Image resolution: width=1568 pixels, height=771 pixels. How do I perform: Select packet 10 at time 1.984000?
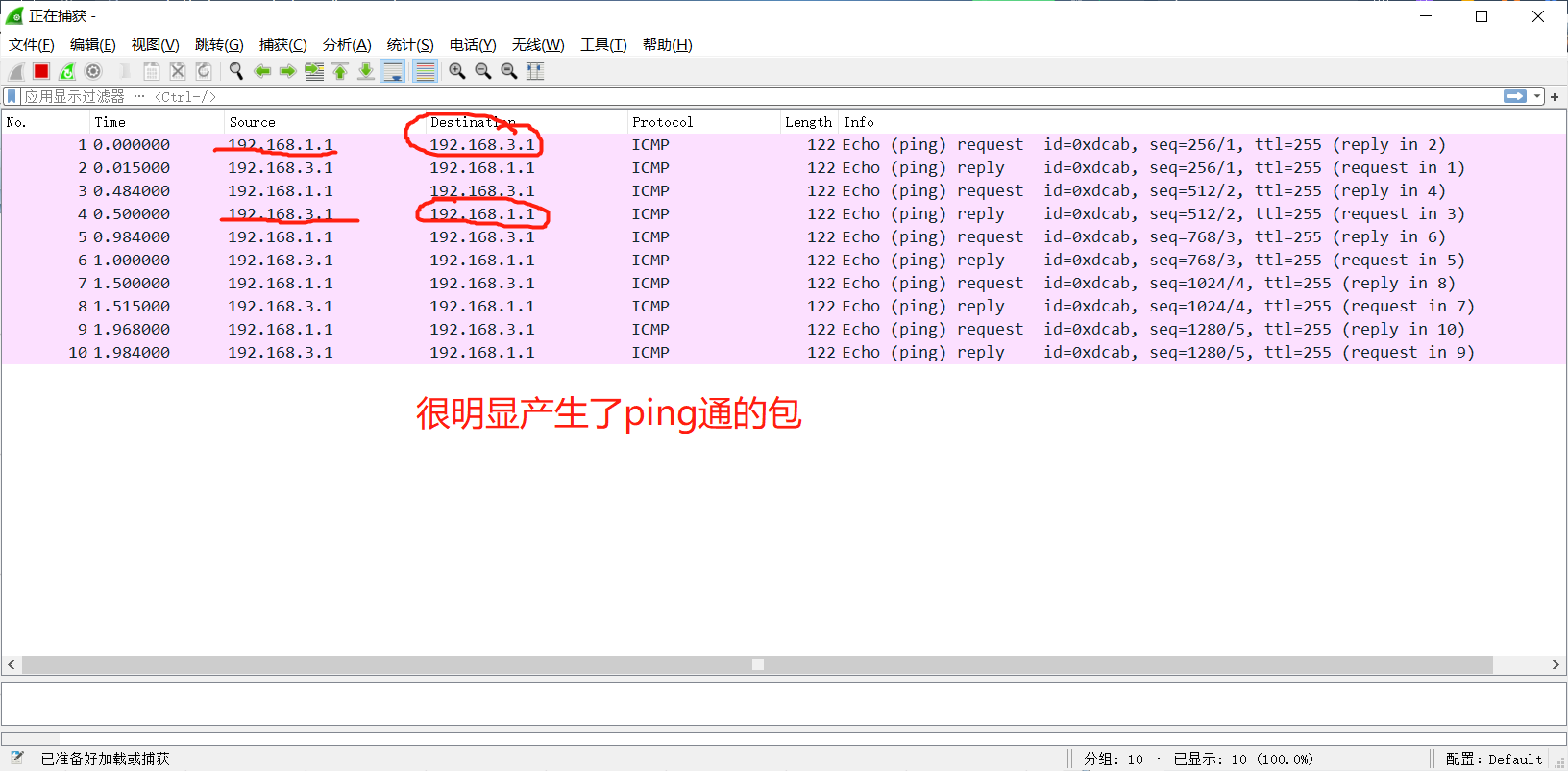point(783,352)
